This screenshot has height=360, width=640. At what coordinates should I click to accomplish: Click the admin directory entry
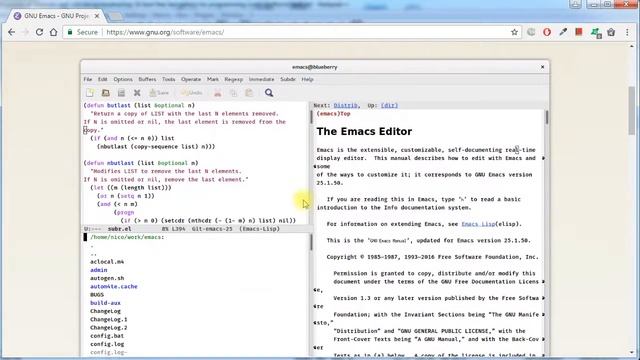(99, 270)
